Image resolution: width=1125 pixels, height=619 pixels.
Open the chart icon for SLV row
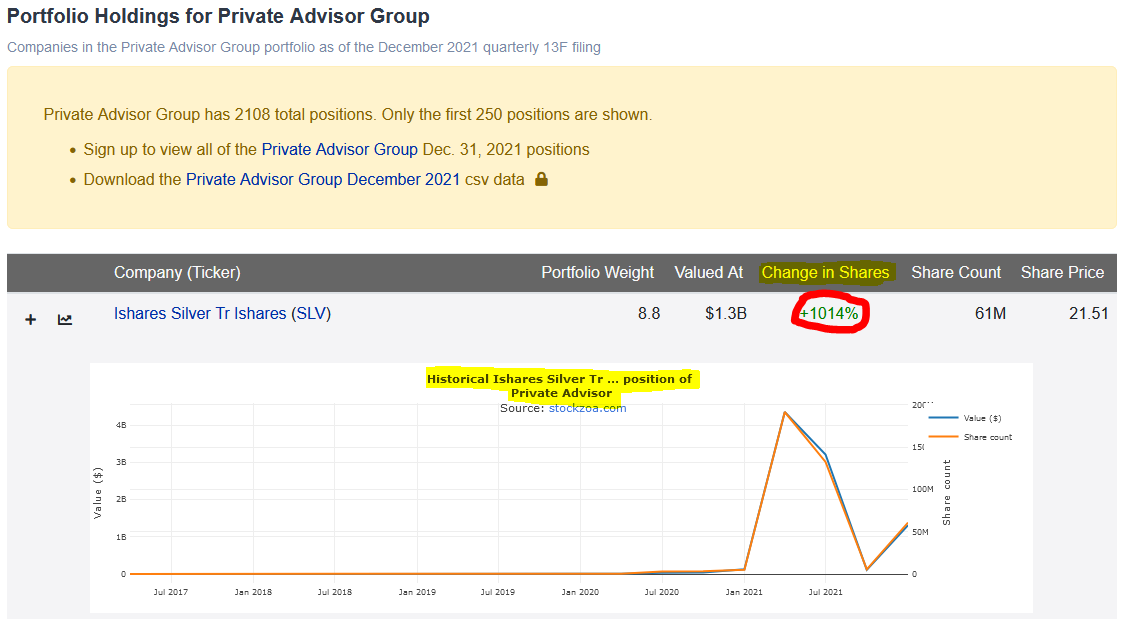pos(65,319)
